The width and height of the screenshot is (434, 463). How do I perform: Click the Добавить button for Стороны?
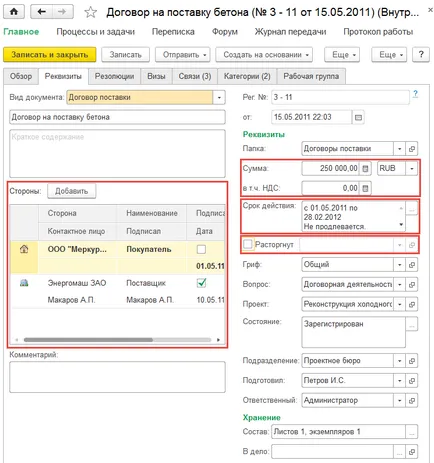[71, 191]
